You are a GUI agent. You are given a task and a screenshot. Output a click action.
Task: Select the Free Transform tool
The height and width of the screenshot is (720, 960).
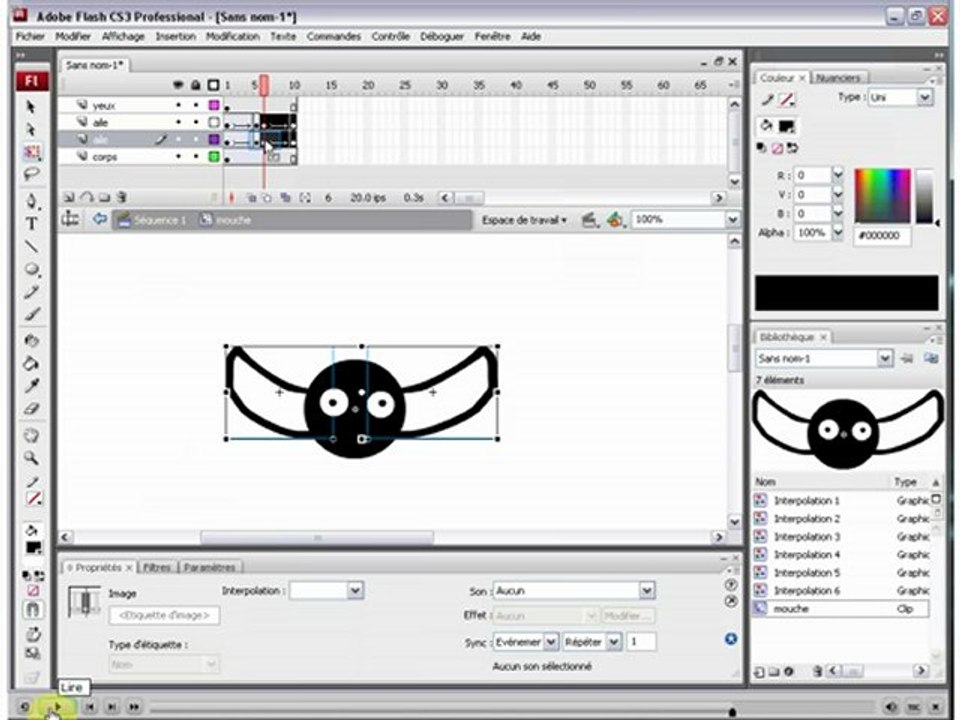pos(32,152)
